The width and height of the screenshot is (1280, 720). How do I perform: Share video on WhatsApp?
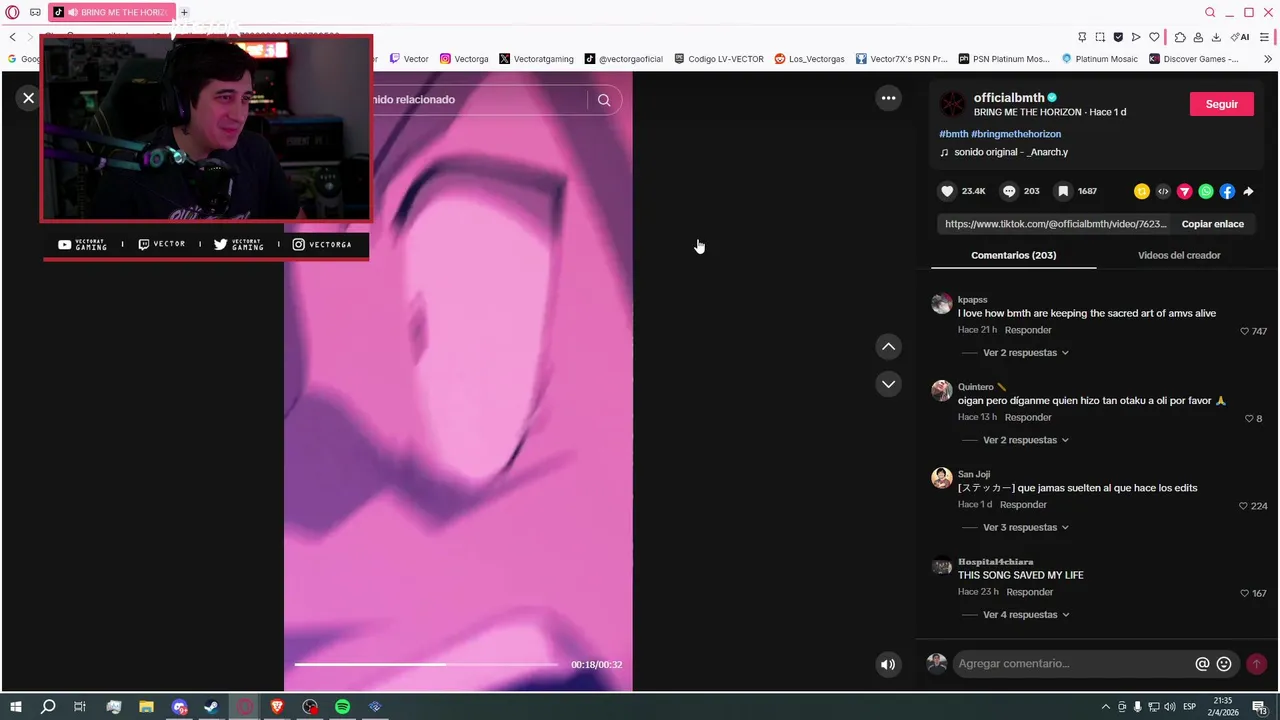pos(1206,191)
